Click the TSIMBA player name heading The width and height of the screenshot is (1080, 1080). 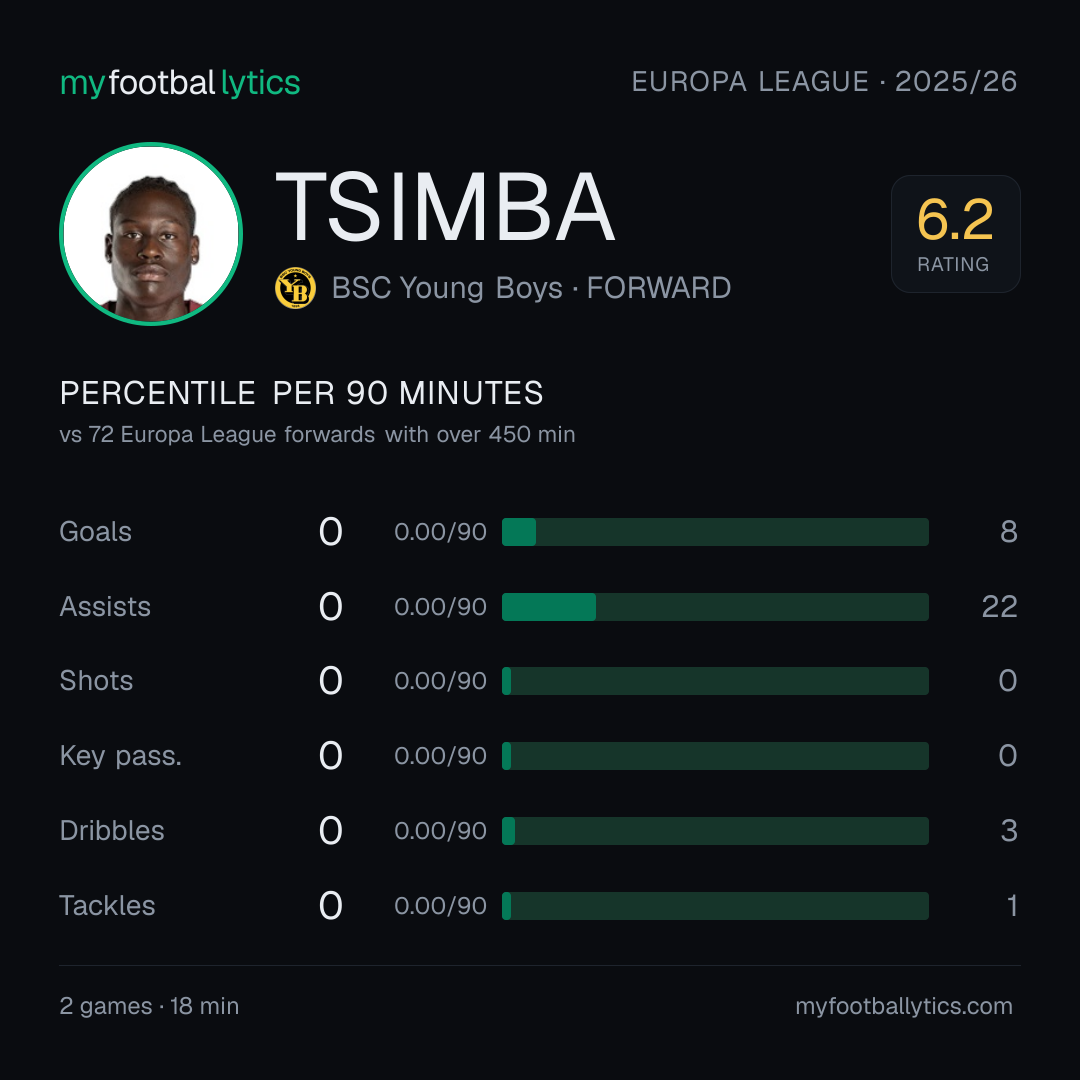[x=445, y=207]
